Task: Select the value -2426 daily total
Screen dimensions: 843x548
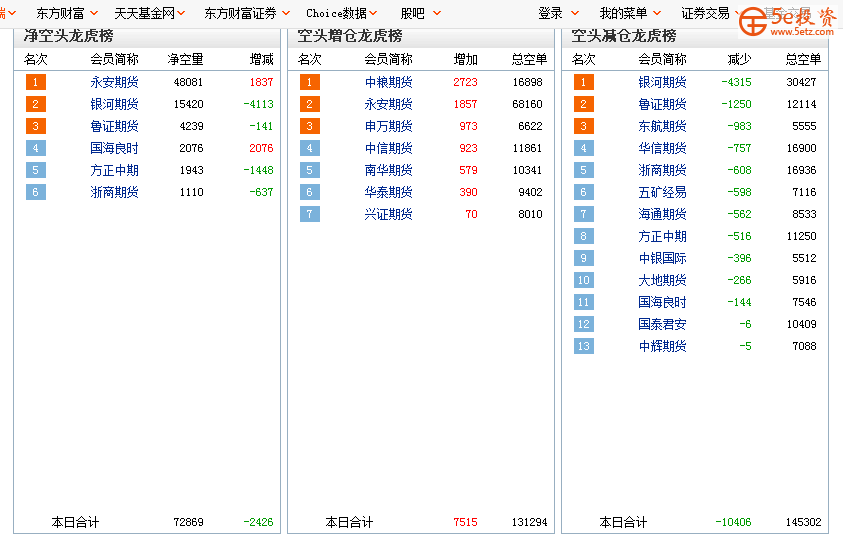Action: click(258, 522)
